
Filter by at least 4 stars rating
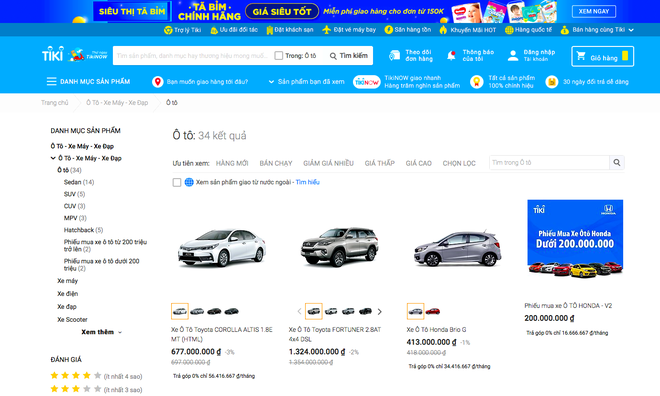96,376
